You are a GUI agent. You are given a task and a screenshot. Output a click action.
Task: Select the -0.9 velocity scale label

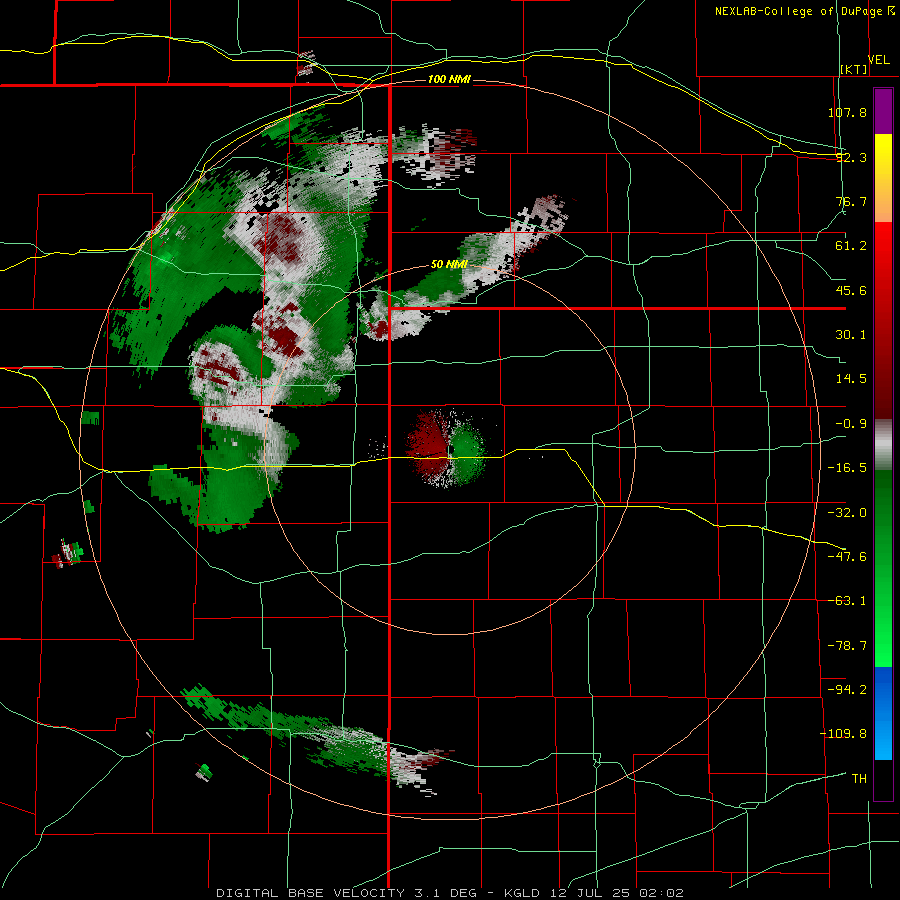[851, 424]
